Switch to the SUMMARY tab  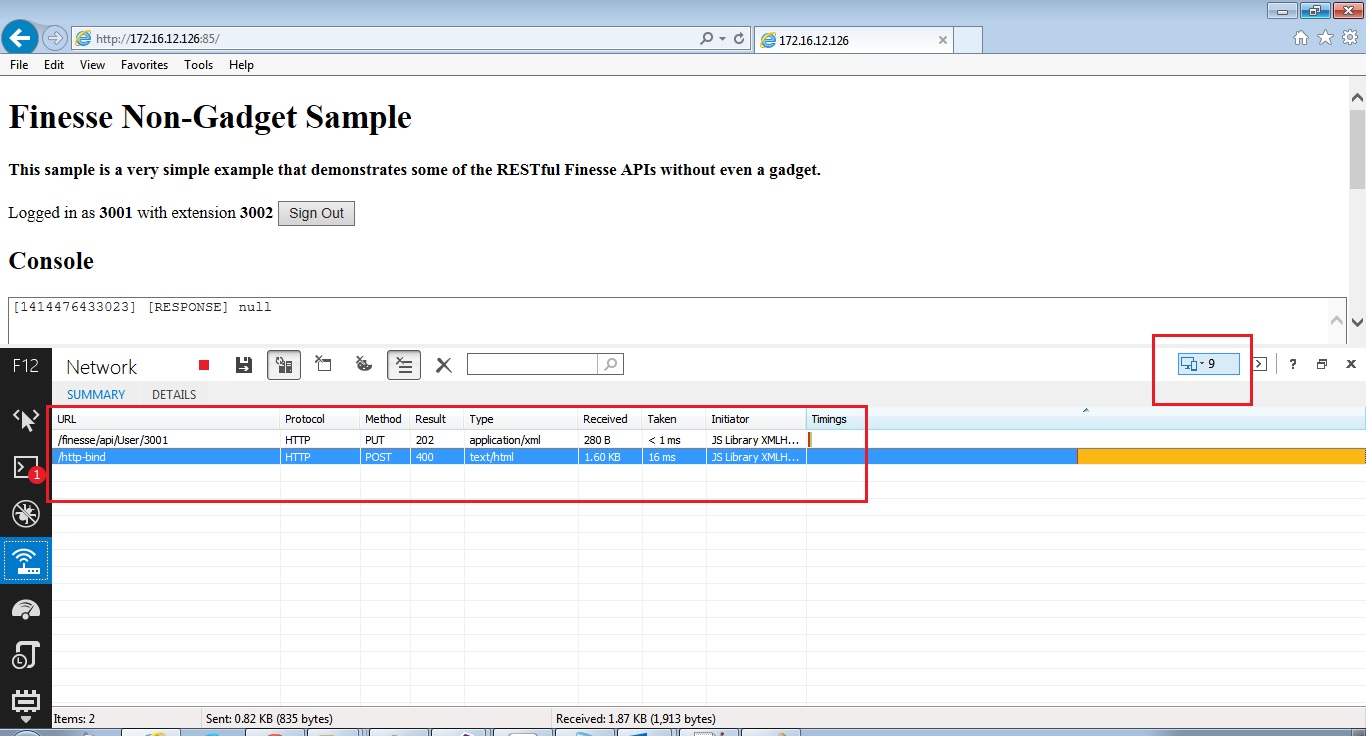point(96,395)
